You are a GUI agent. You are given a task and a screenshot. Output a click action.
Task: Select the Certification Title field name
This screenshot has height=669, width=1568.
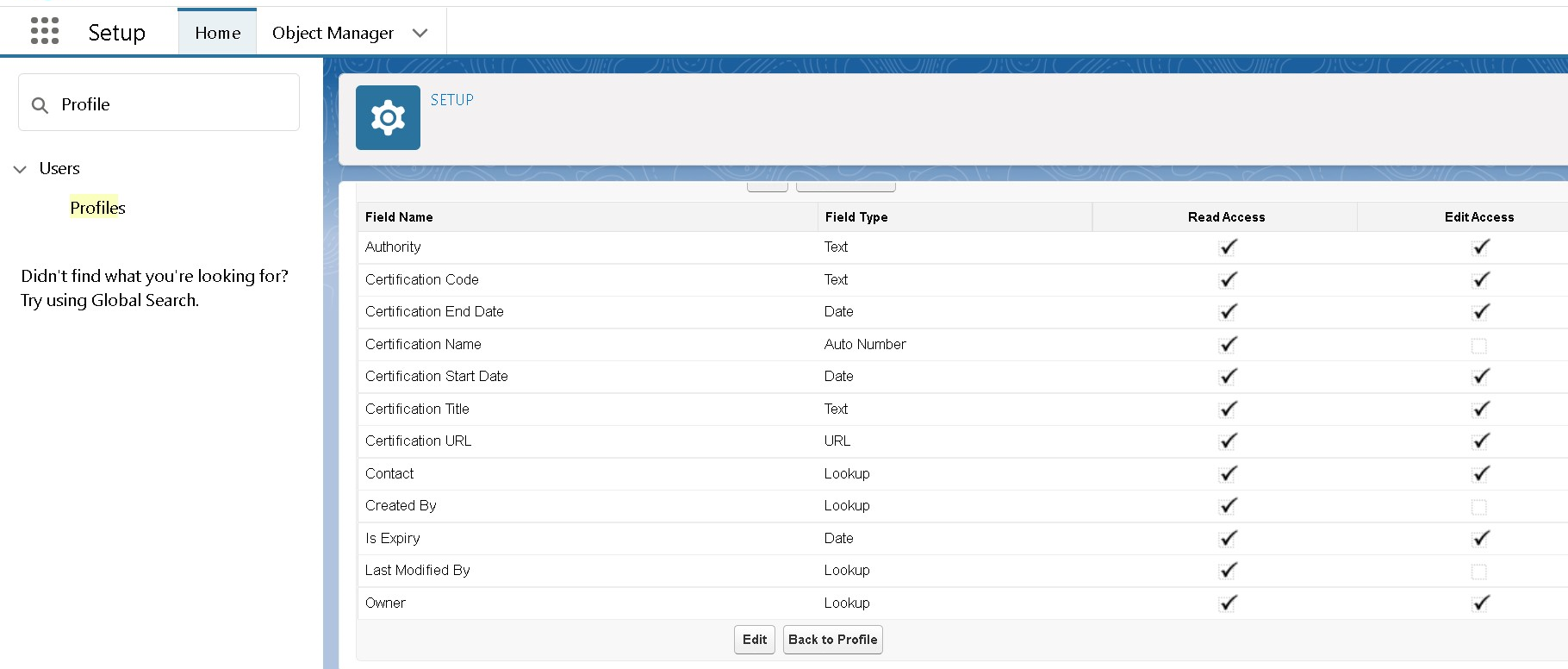tap(417, 409)
